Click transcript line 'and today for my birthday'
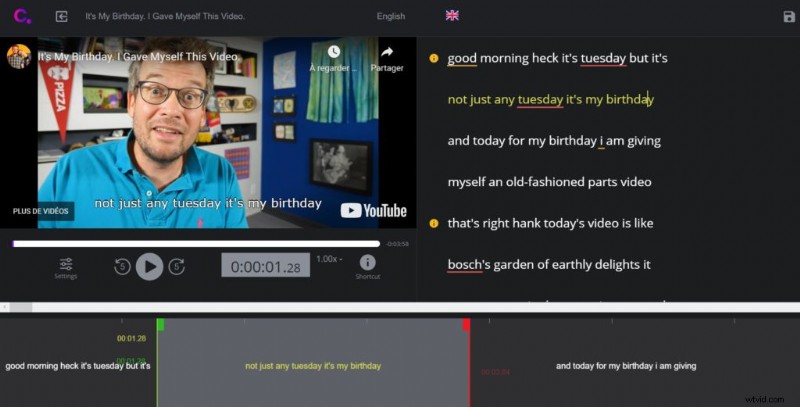 point(554,141)
